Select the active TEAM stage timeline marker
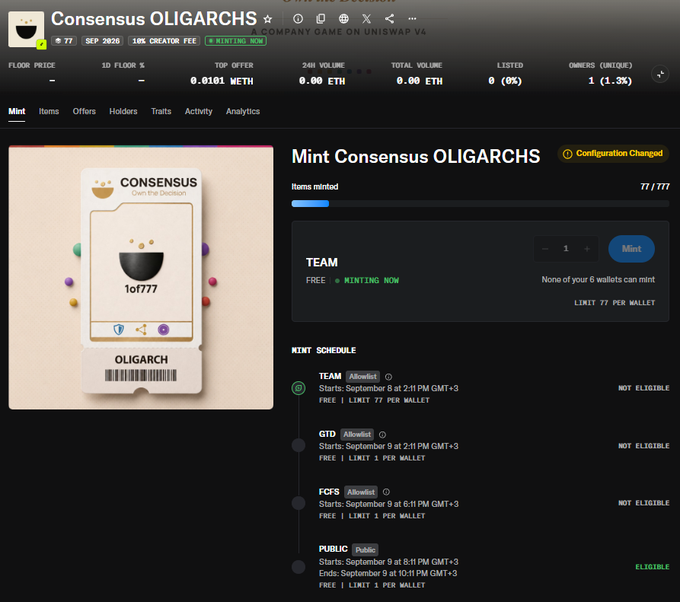 click(298, 388)
